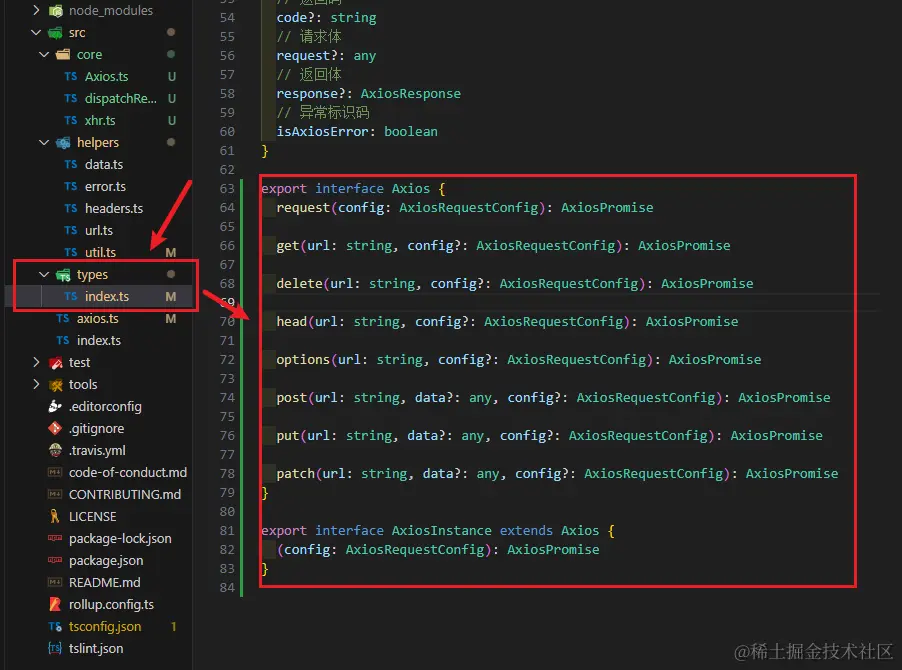Click the .gitignore git icon

[55, 428]
